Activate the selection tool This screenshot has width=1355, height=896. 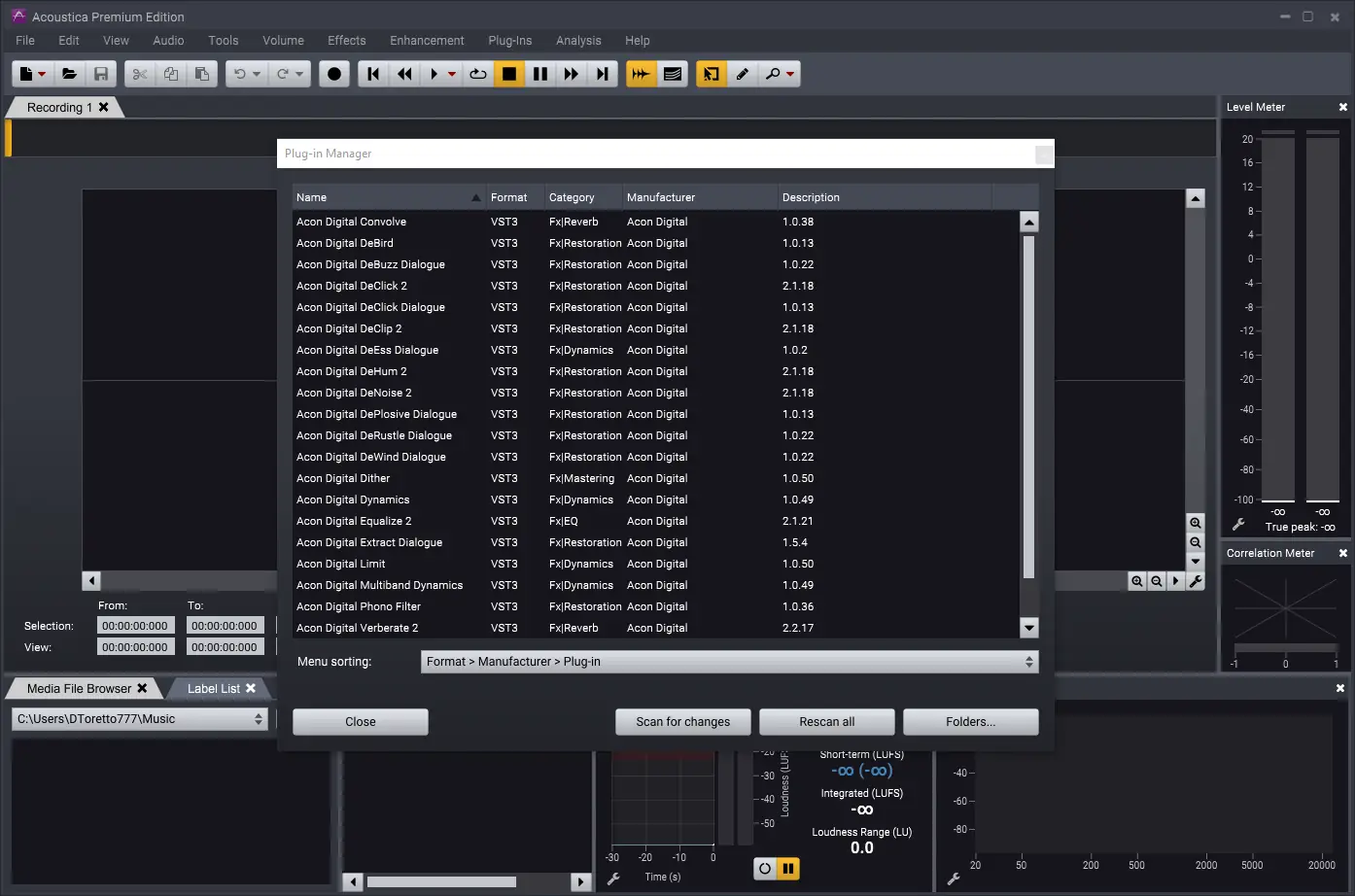point(712,74)
